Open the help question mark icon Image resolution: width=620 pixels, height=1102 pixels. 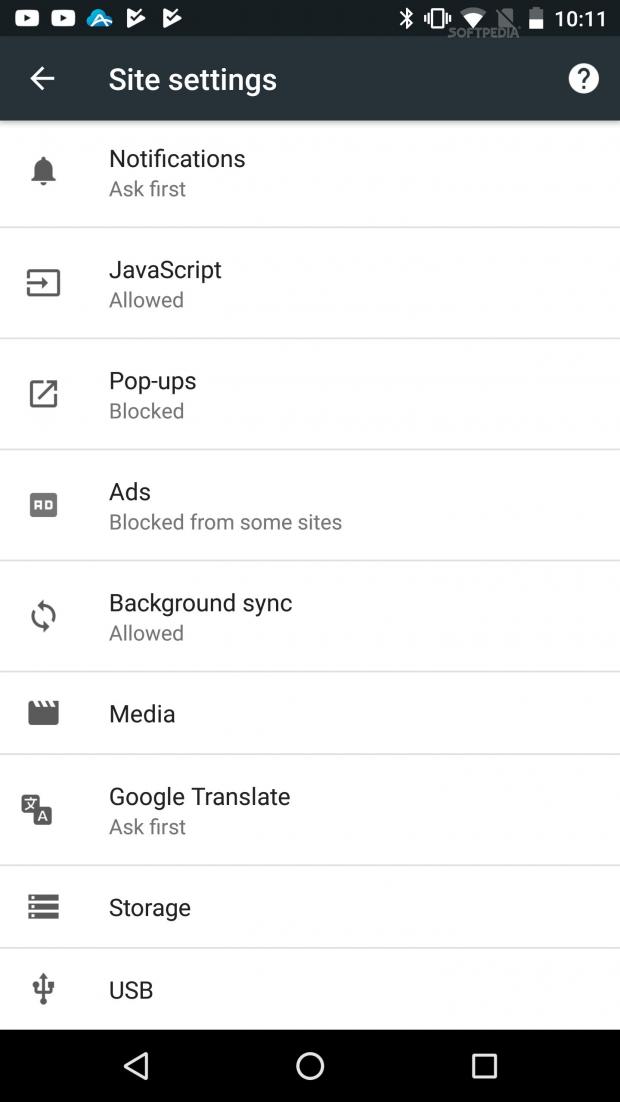coord(583,78)
